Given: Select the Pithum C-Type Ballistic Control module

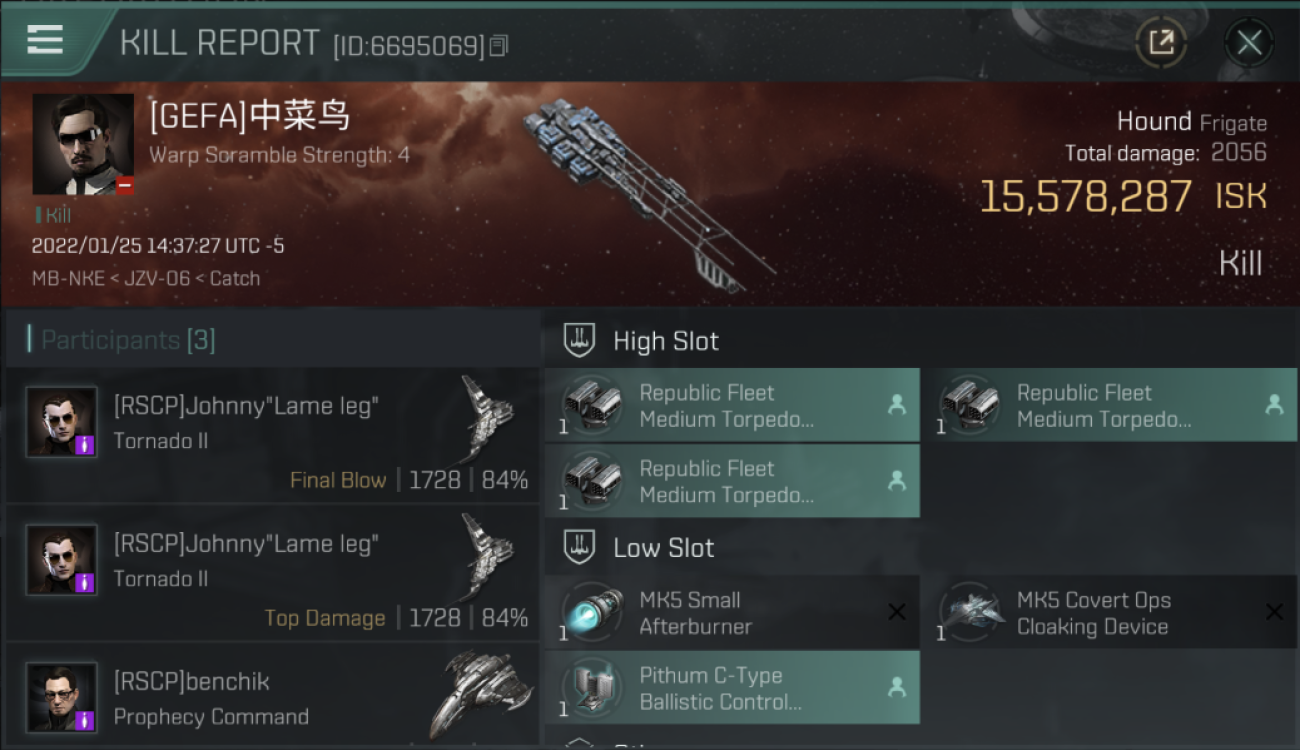Looking at the screenshot, I should (x=732, y=688).
